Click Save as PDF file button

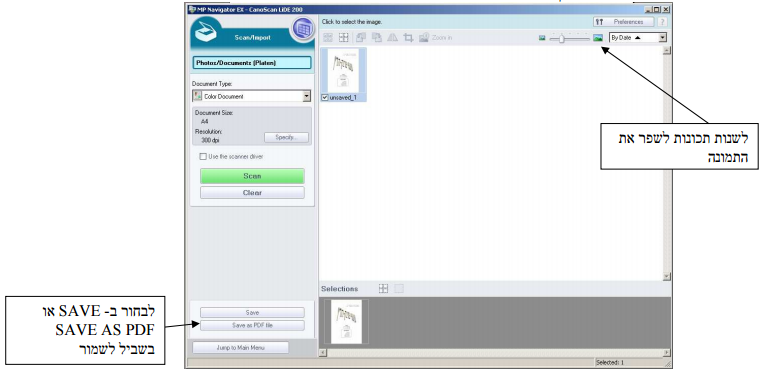click(x=252, y=325)
